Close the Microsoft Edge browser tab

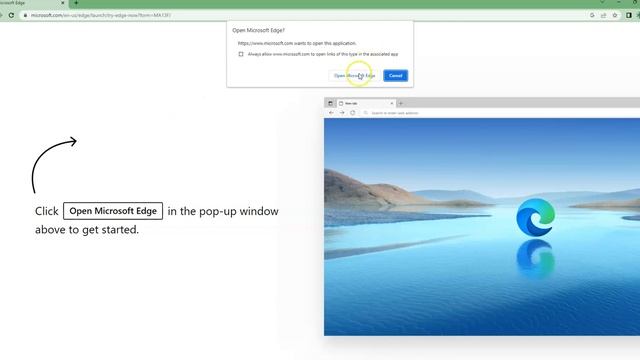pos(63,3)
